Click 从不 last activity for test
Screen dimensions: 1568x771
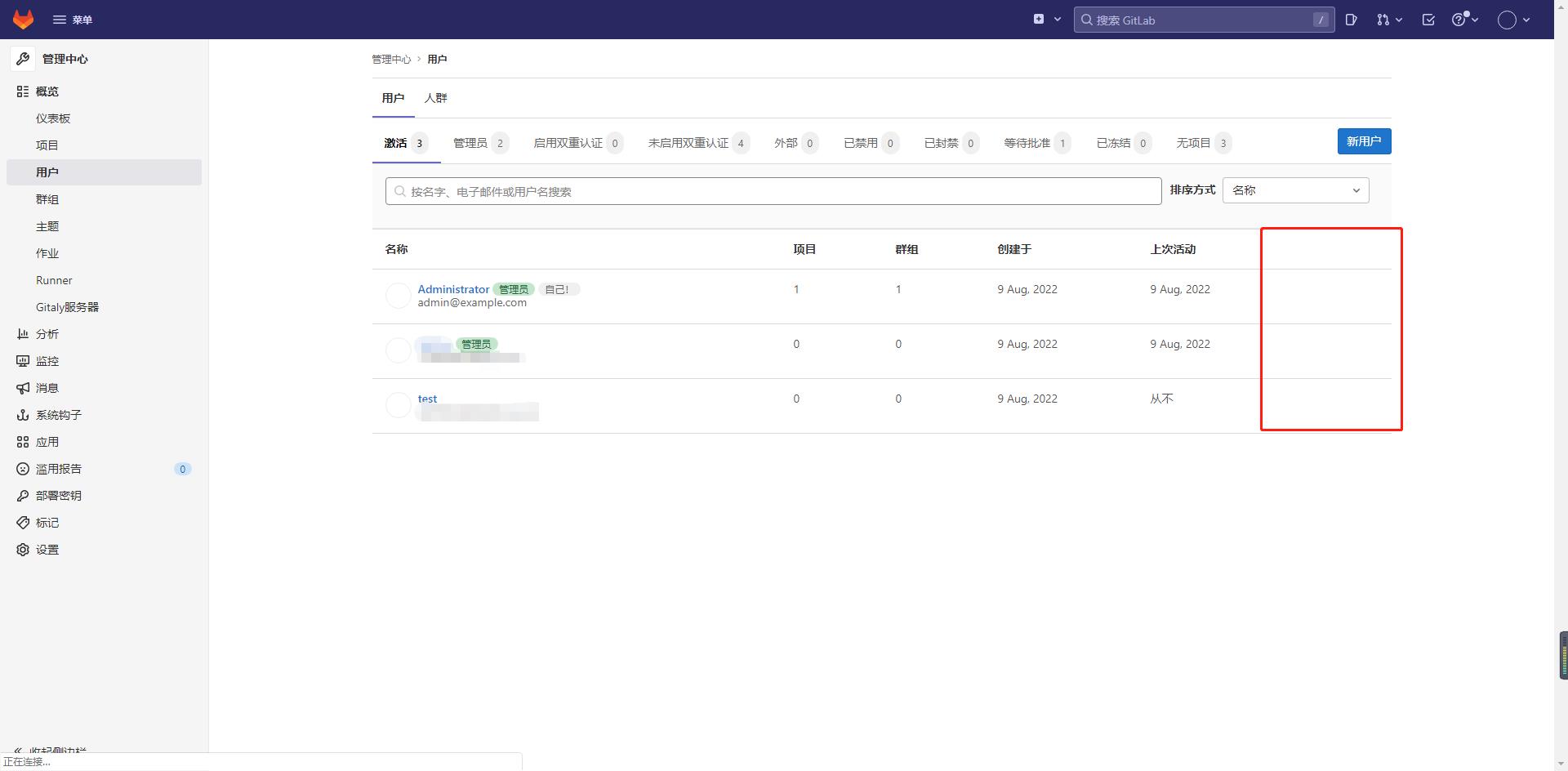coord(1161,399)
